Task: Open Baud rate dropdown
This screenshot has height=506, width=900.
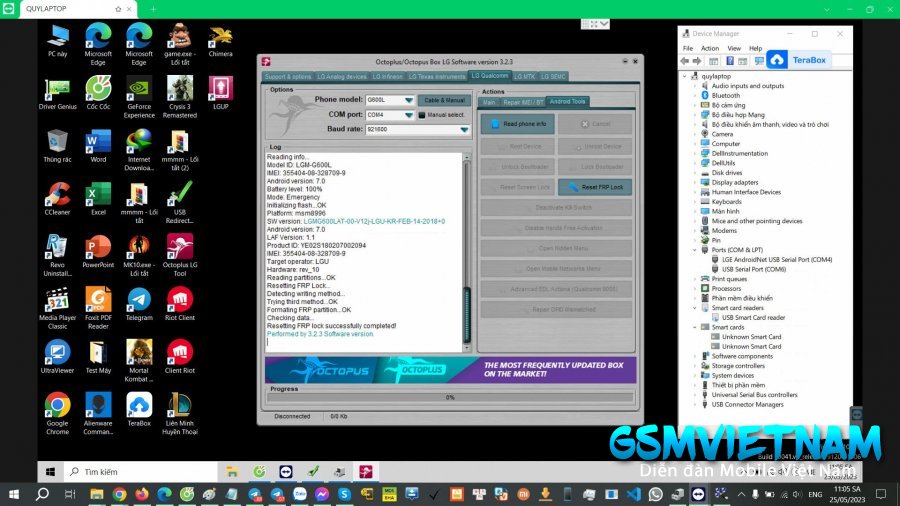Action: click(x=464, y=130)
